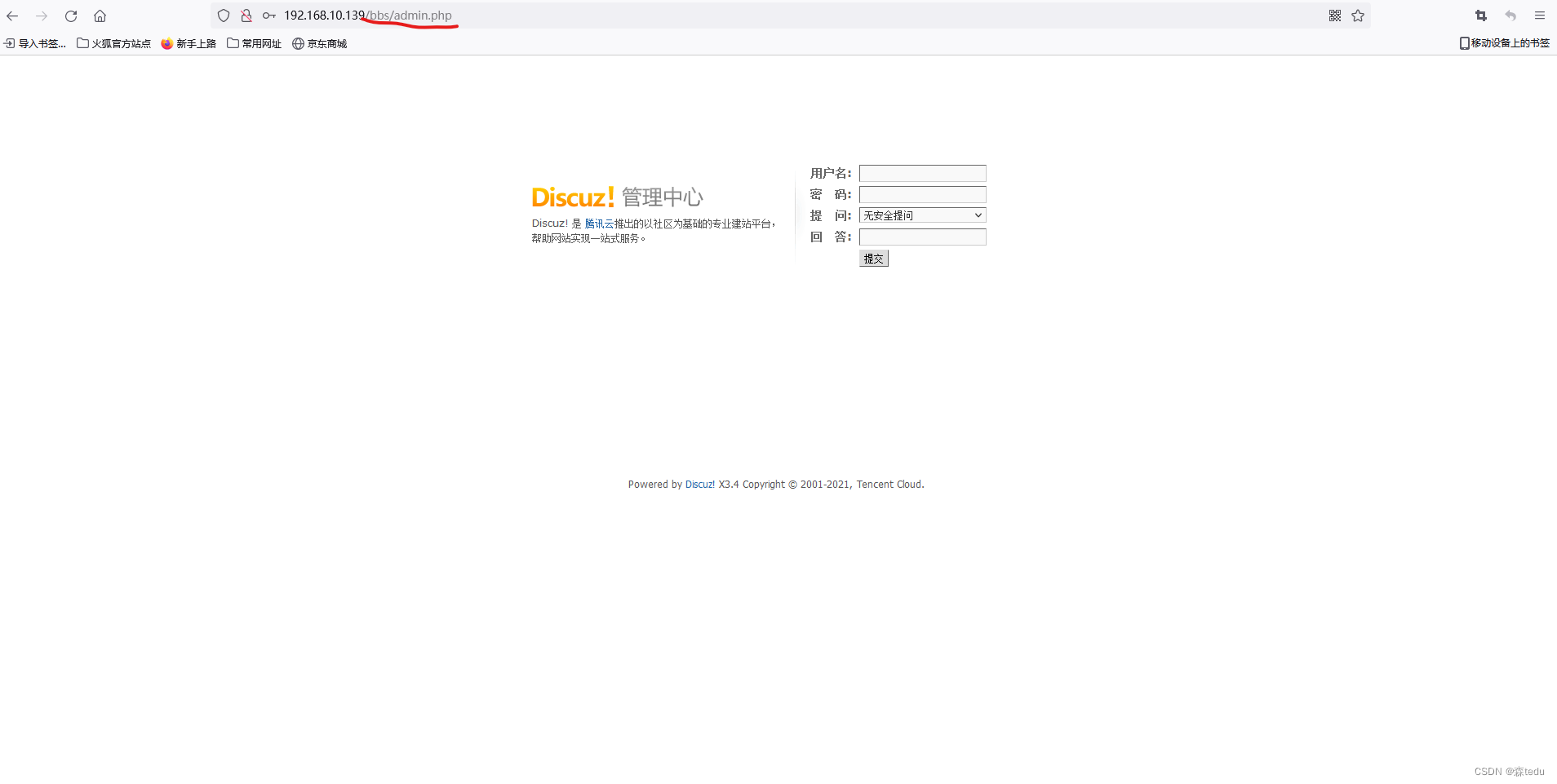
Task: Click the insecure connection padlock icon
Action: click(246, 16)
